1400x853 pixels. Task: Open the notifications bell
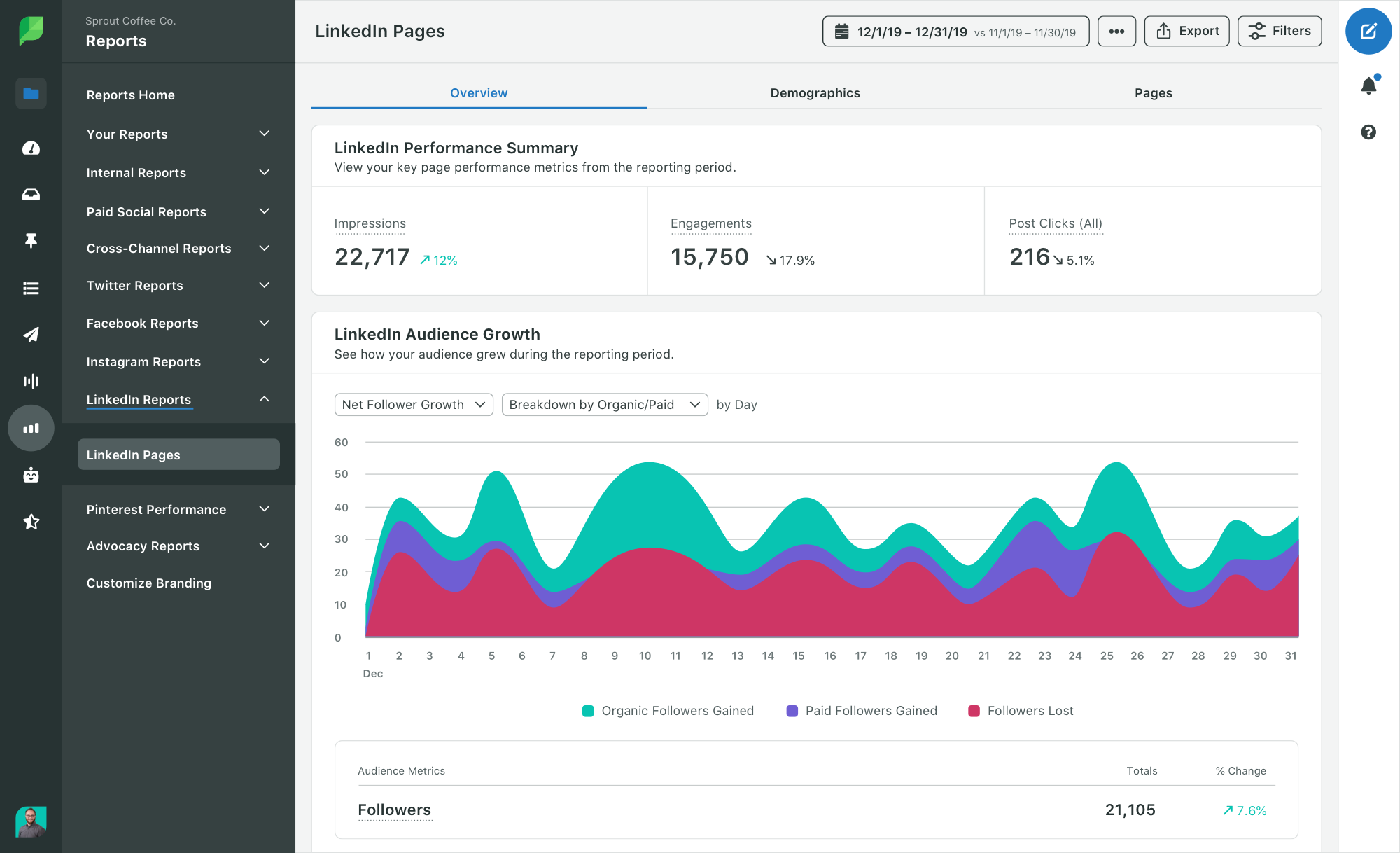[x=1368, y=85]
